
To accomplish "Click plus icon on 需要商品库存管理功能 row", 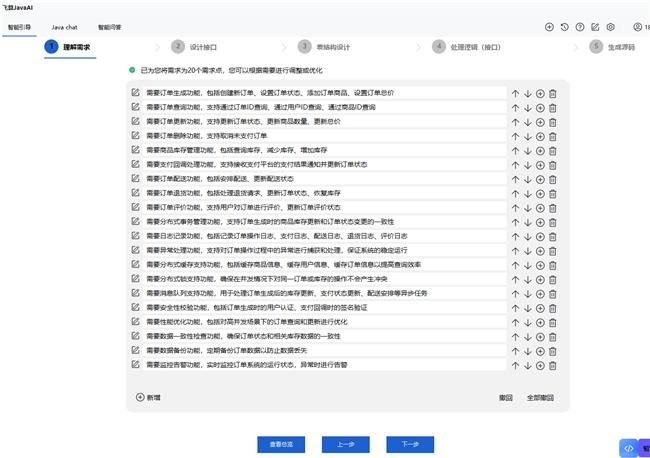I will (x=540, y=151).
